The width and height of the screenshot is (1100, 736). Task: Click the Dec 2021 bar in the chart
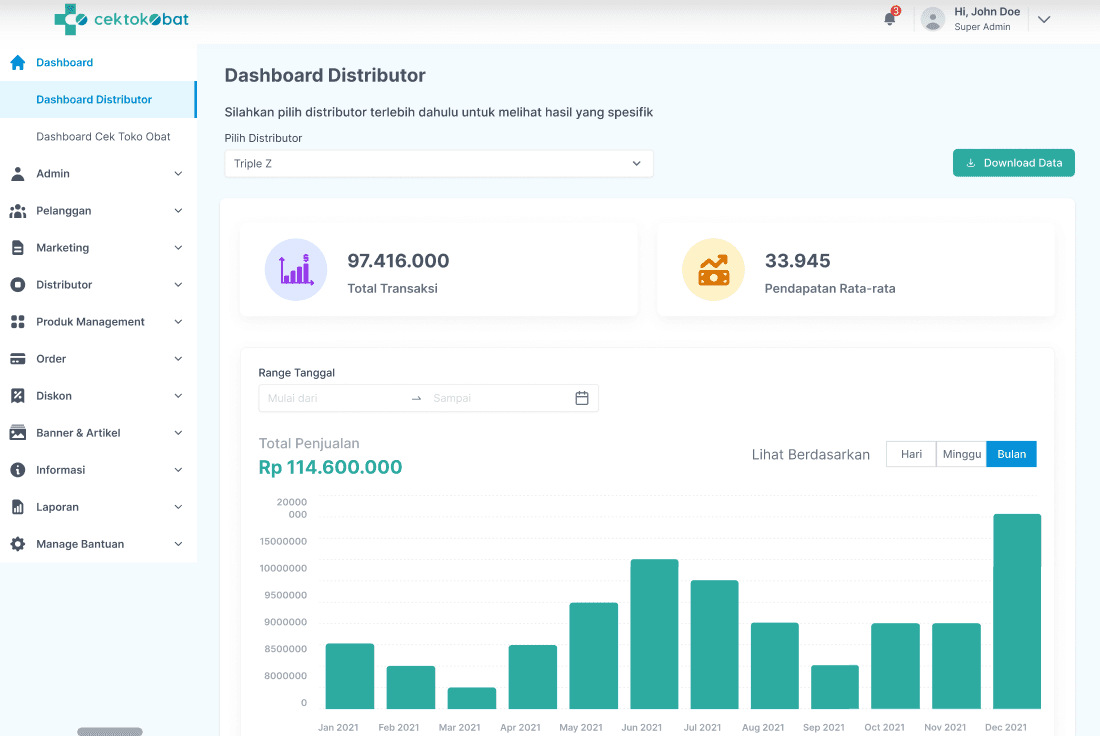point(1016,610)
